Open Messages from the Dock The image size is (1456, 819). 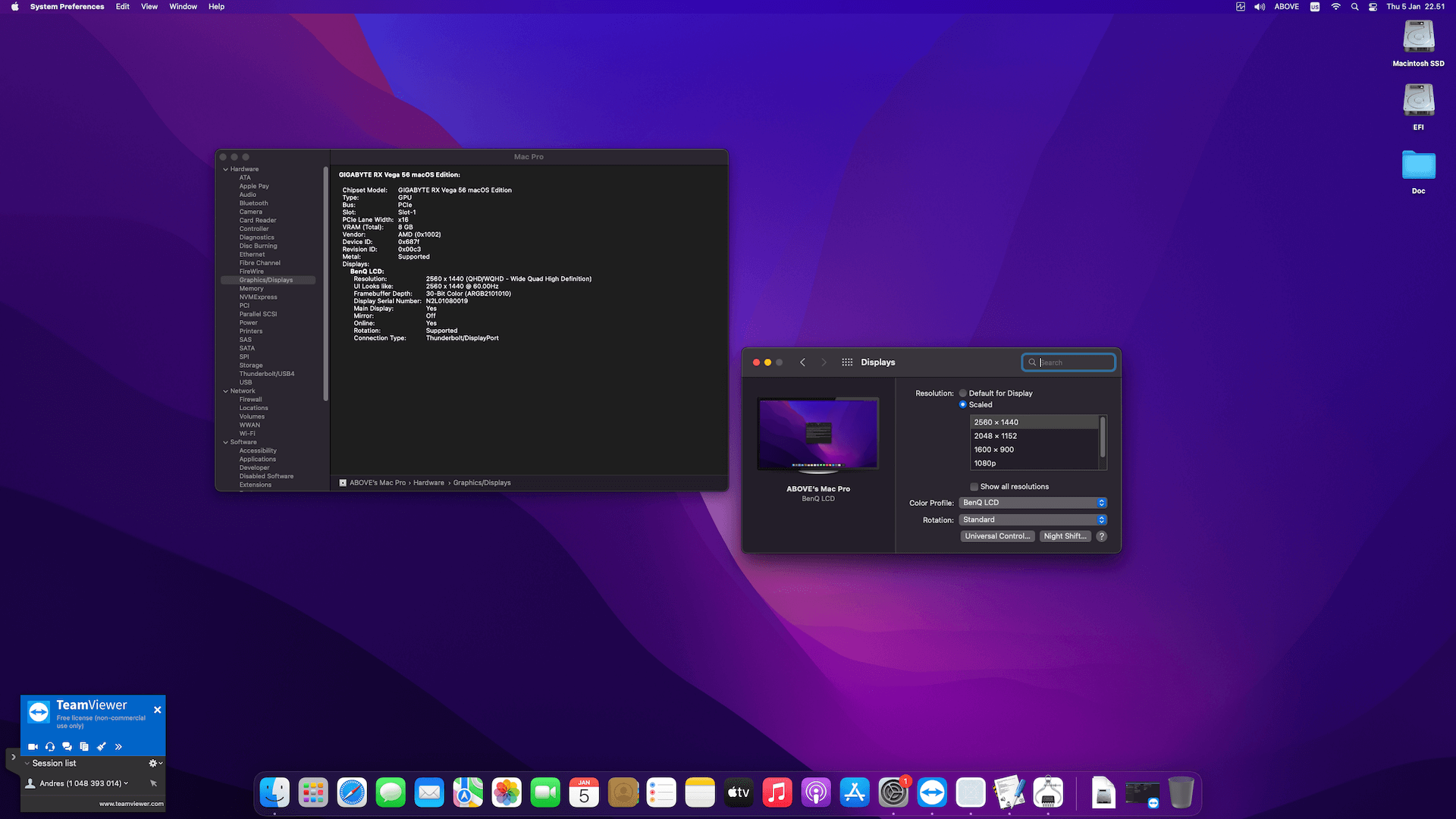click(x=391, y=793)
